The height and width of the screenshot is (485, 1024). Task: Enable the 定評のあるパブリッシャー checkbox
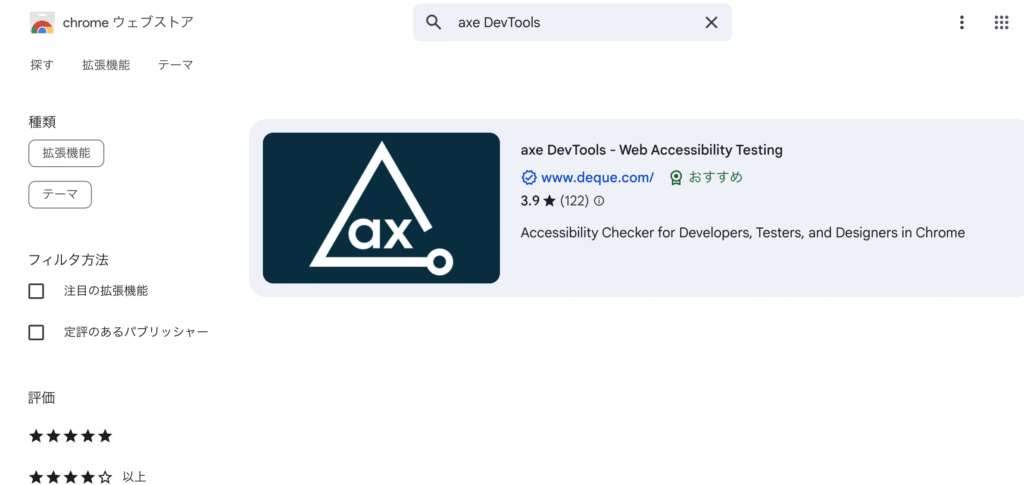(x=37, y=332)
